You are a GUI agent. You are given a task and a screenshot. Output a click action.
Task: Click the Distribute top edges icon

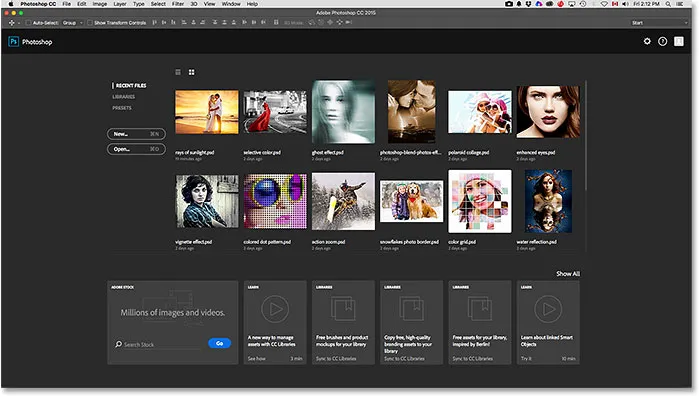[x=215, y=22]
